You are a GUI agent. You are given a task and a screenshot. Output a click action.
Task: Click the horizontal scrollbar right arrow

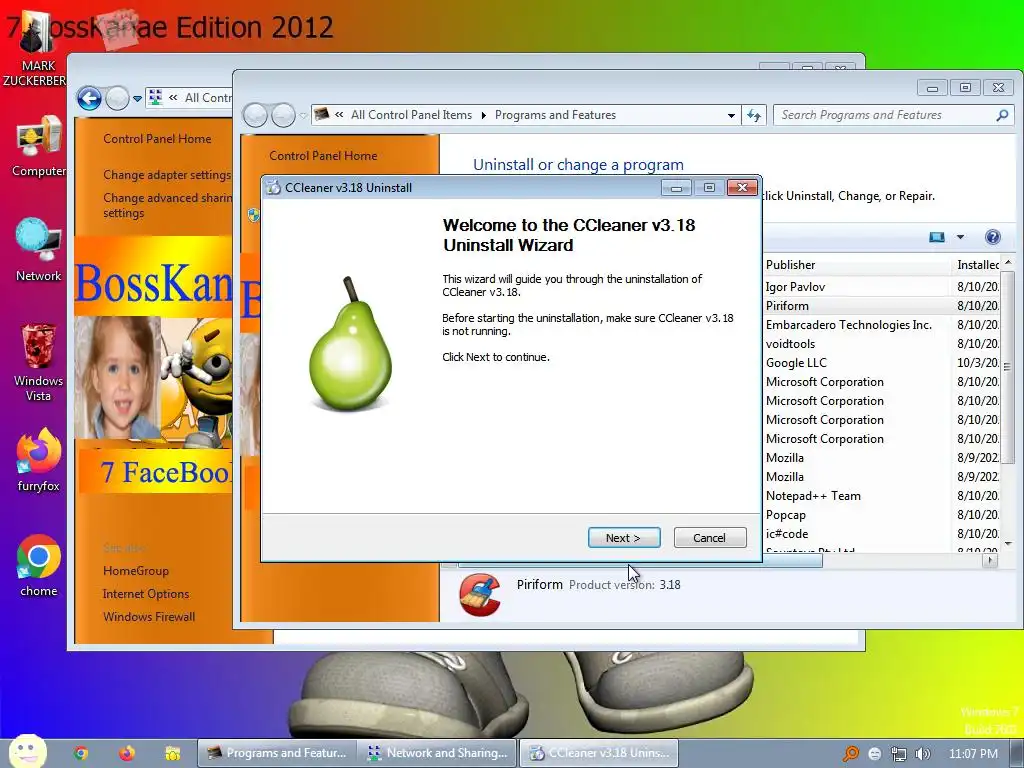pyautogui.click(x=990, y=560)
